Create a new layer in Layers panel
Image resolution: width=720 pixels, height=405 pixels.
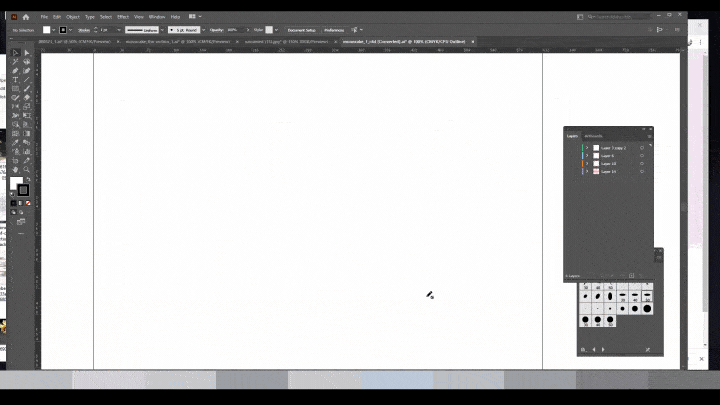(x=631, y=276)
